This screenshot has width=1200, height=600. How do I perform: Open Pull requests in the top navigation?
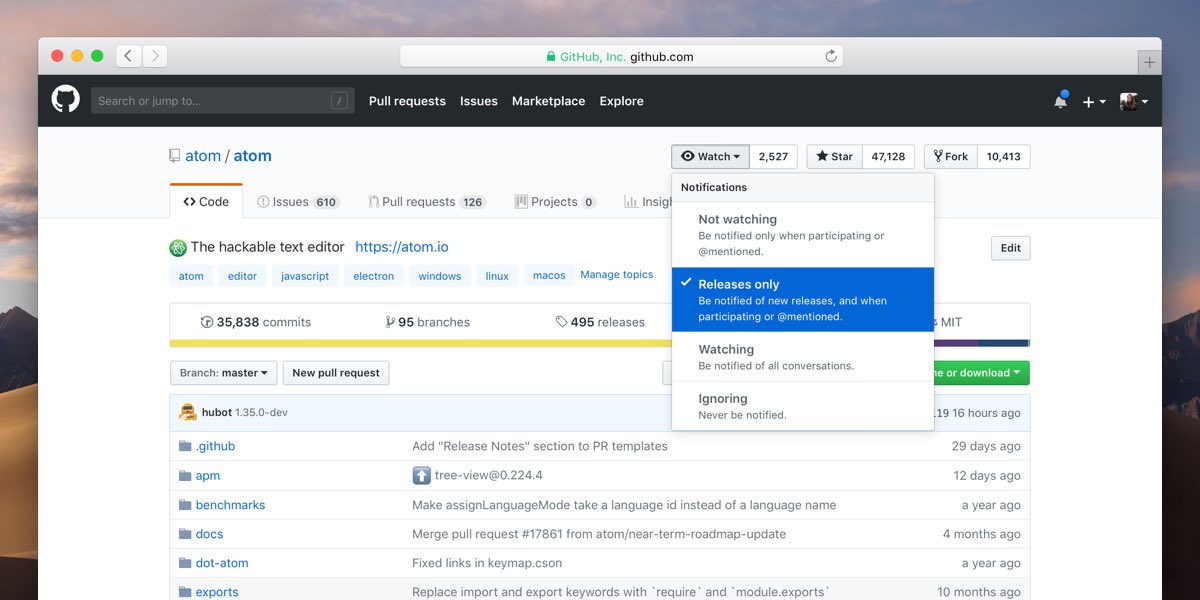tap(407, 101)
